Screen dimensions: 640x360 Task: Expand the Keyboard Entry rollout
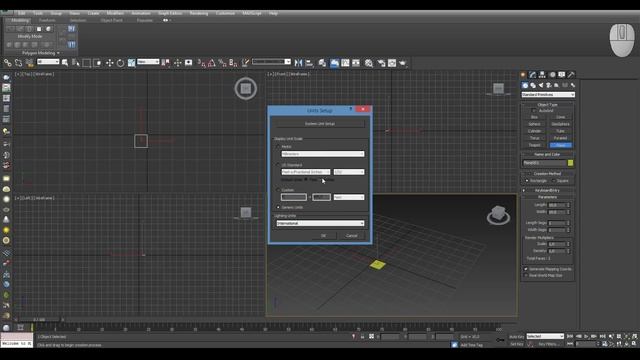click(547, 191)
